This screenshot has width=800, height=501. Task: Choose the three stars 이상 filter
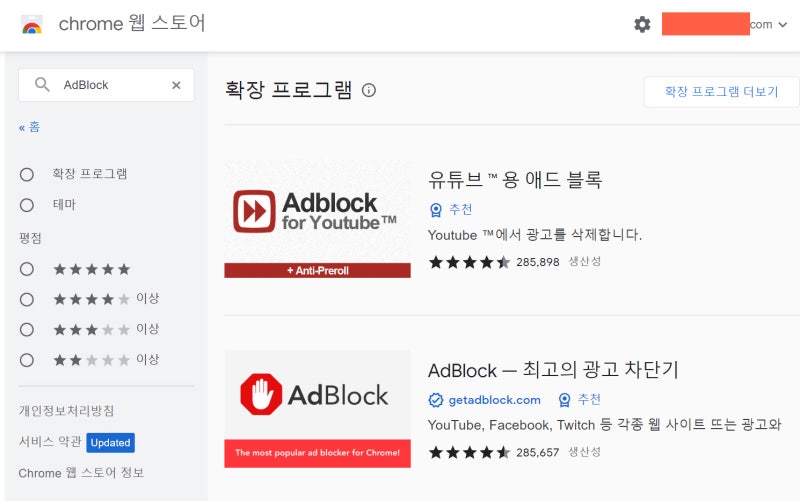(27, 330)
